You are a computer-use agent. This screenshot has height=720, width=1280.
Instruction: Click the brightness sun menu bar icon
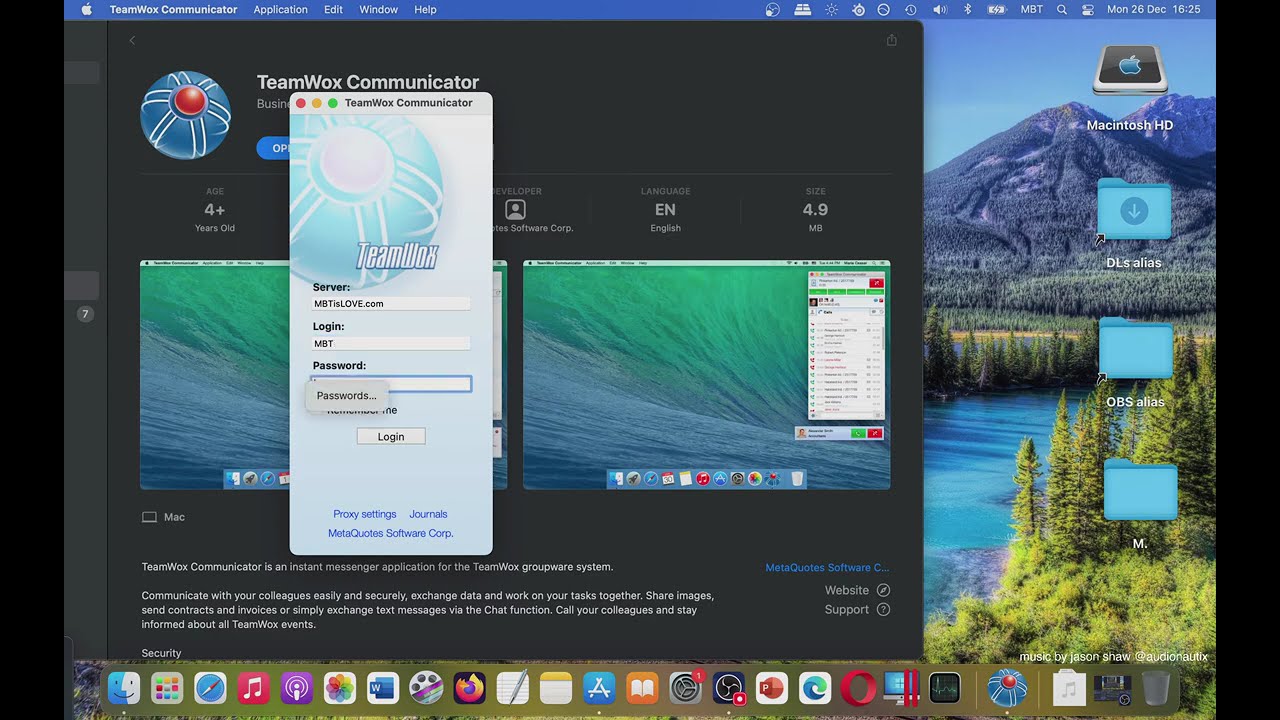pos(831,9)
